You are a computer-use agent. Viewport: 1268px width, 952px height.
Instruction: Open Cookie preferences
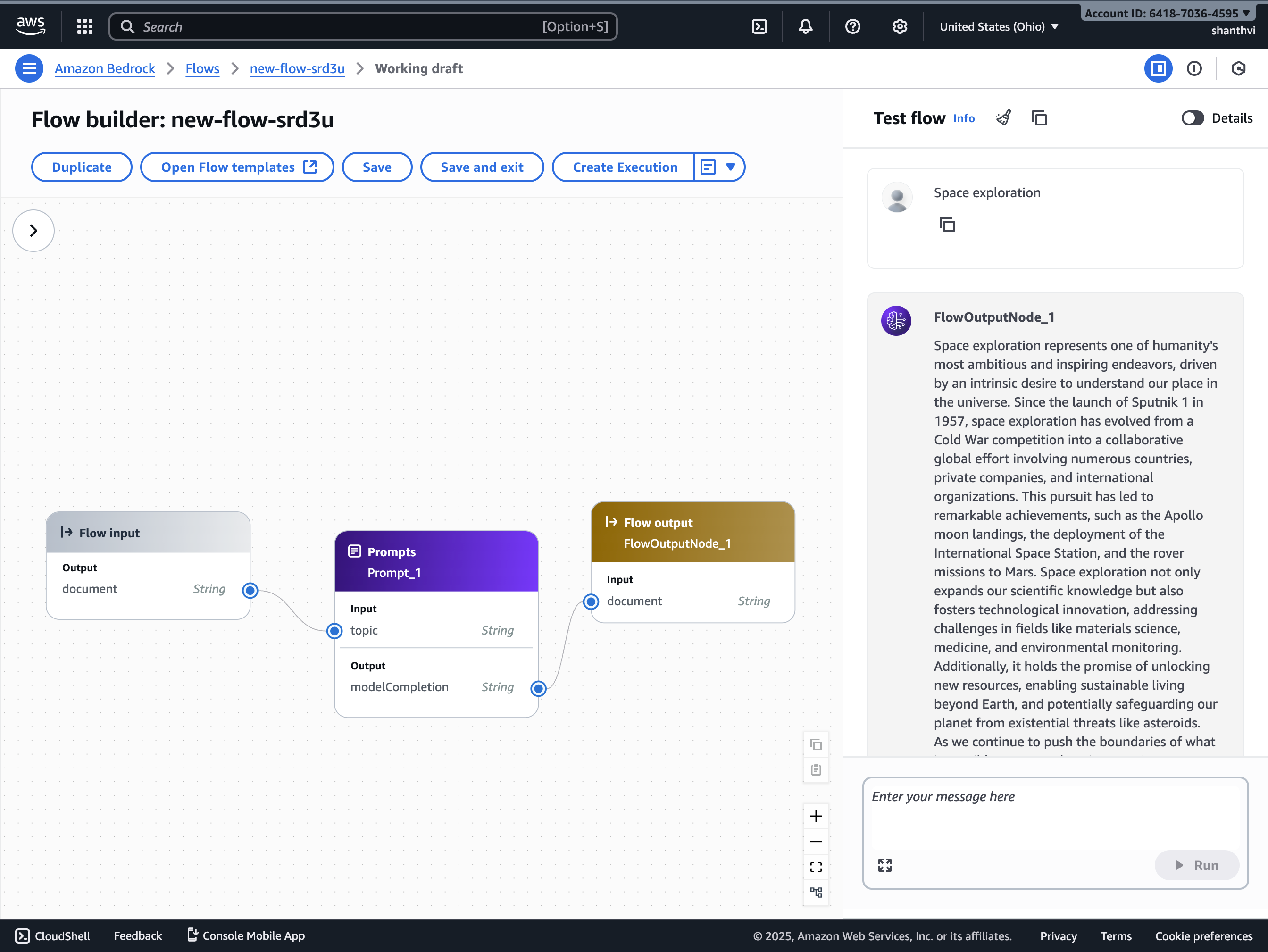(1203, 935)
